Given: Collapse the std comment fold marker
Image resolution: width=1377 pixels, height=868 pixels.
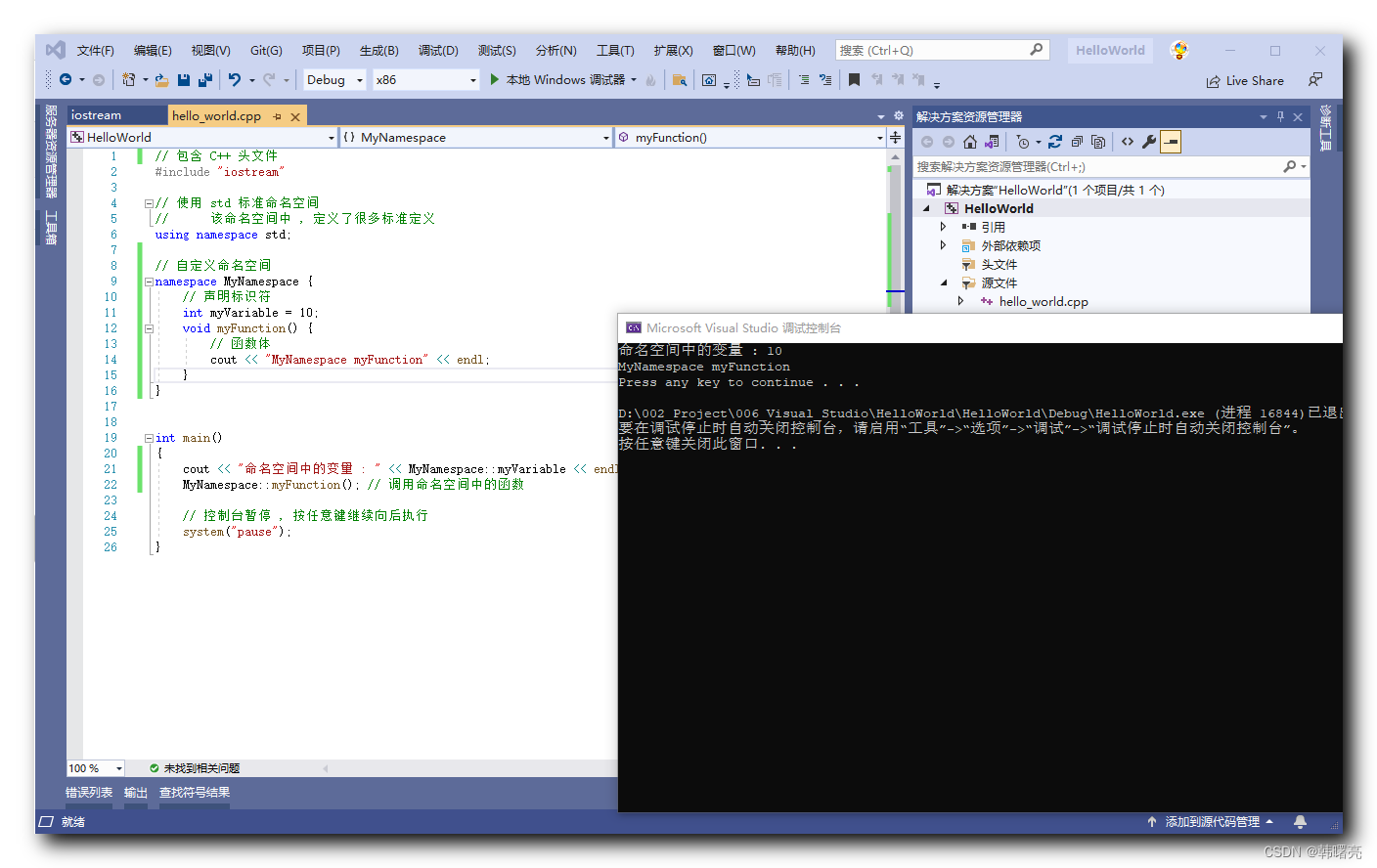Looking at the screenshot, I should (149, 203).
